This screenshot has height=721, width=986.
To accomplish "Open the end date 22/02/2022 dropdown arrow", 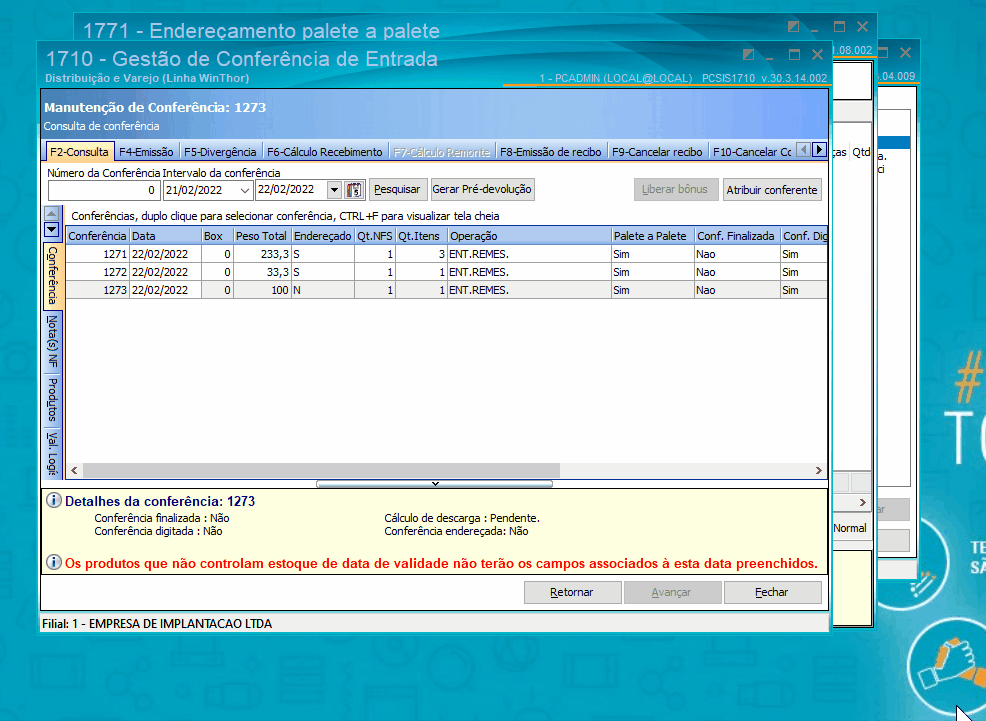I will pos(335,189).
